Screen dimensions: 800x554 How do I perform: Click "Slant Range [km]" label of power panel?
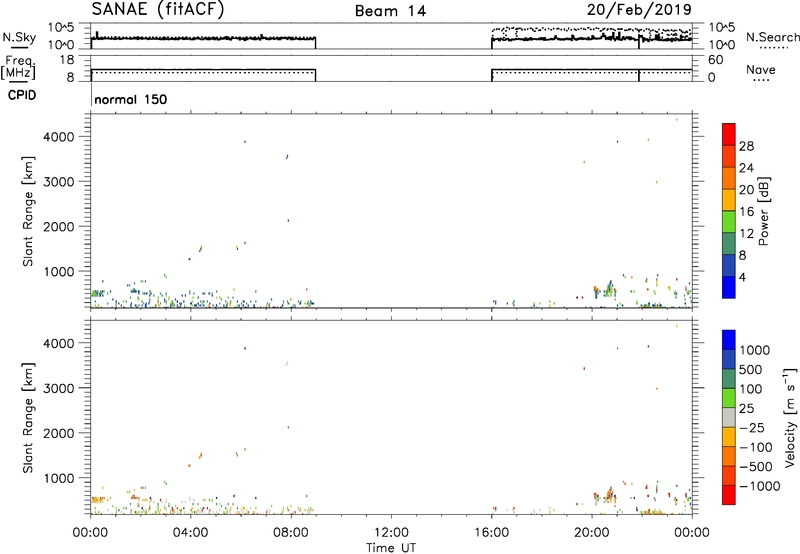(28, 211)
